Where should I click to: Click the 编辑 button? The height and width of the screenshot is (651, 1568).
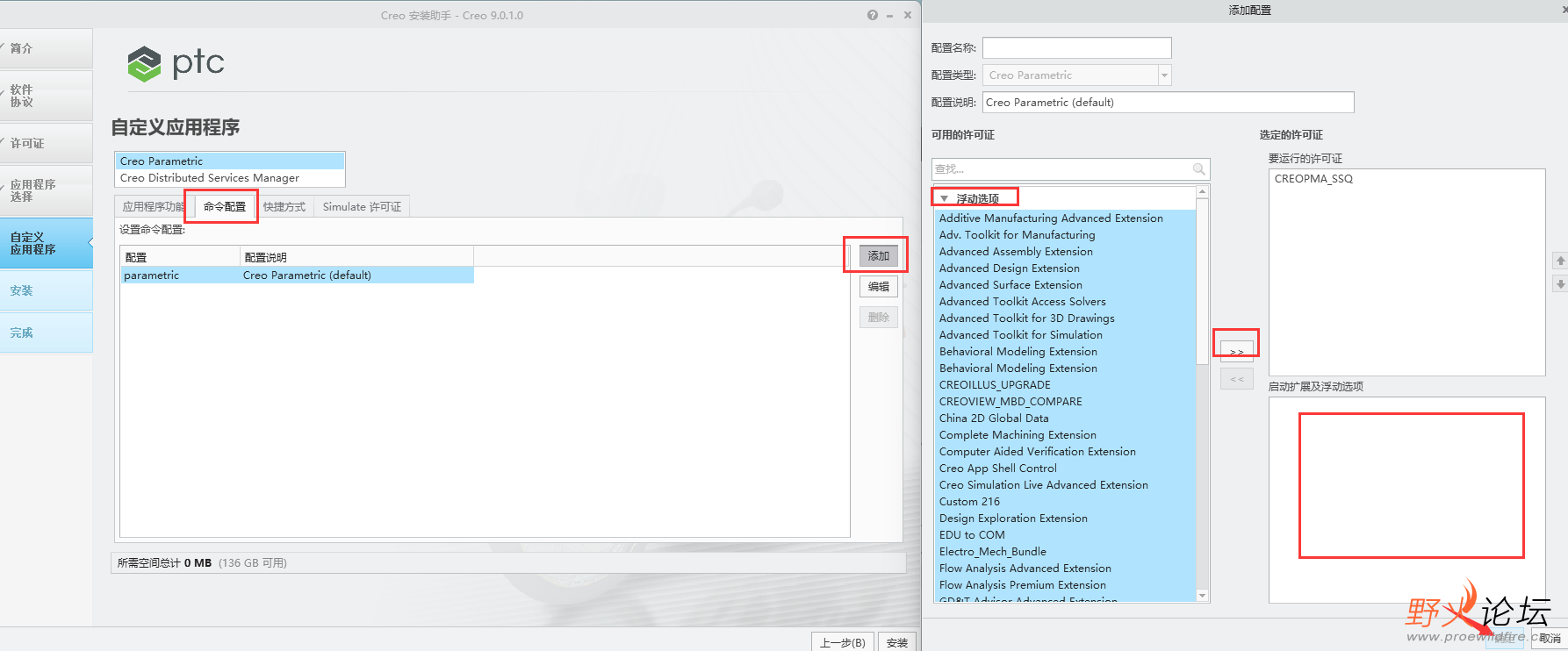(878, 287)
